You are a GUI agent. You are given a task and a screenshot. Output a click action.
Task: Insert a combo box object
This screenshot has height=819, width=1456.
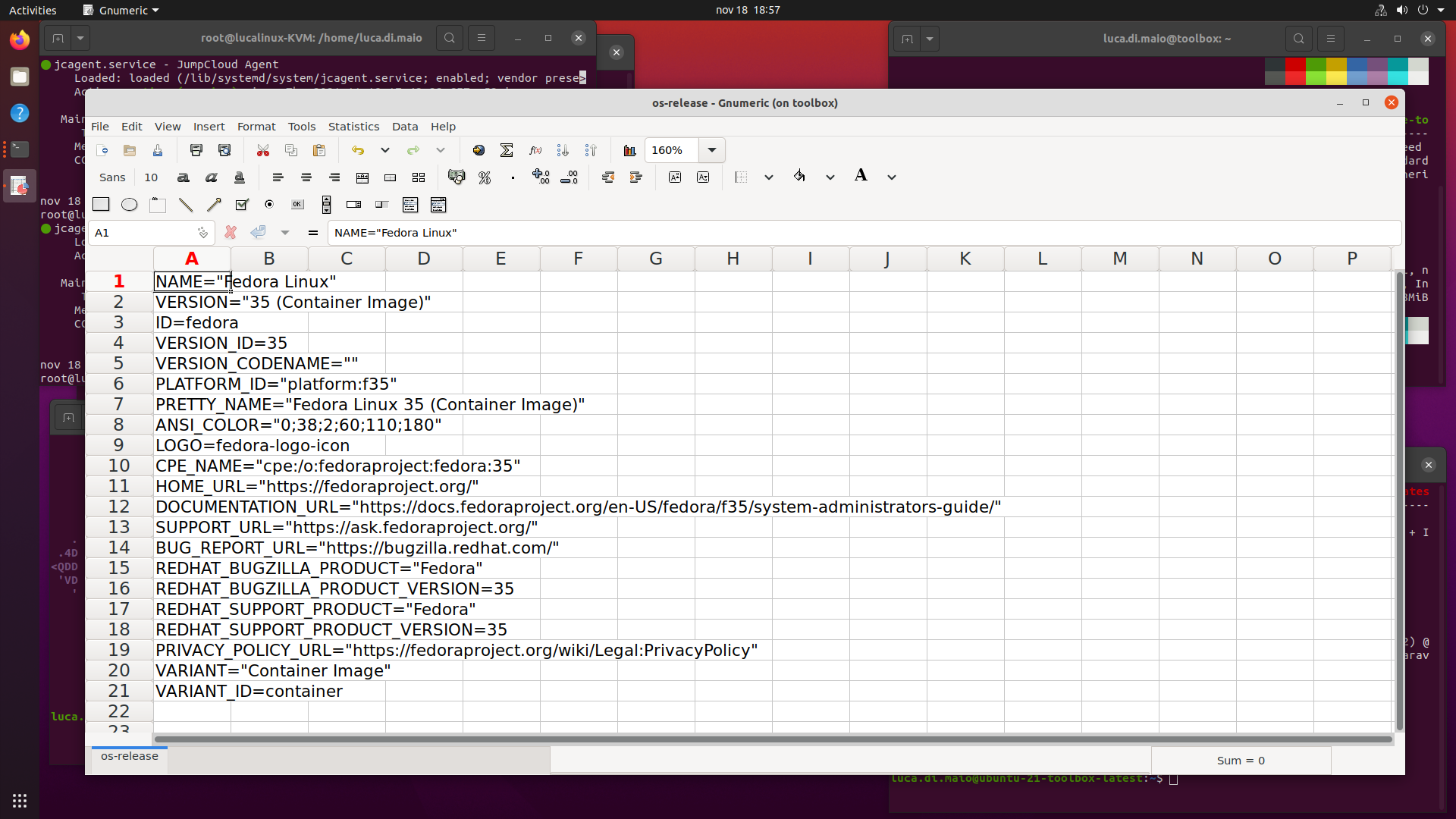(438, 205)
